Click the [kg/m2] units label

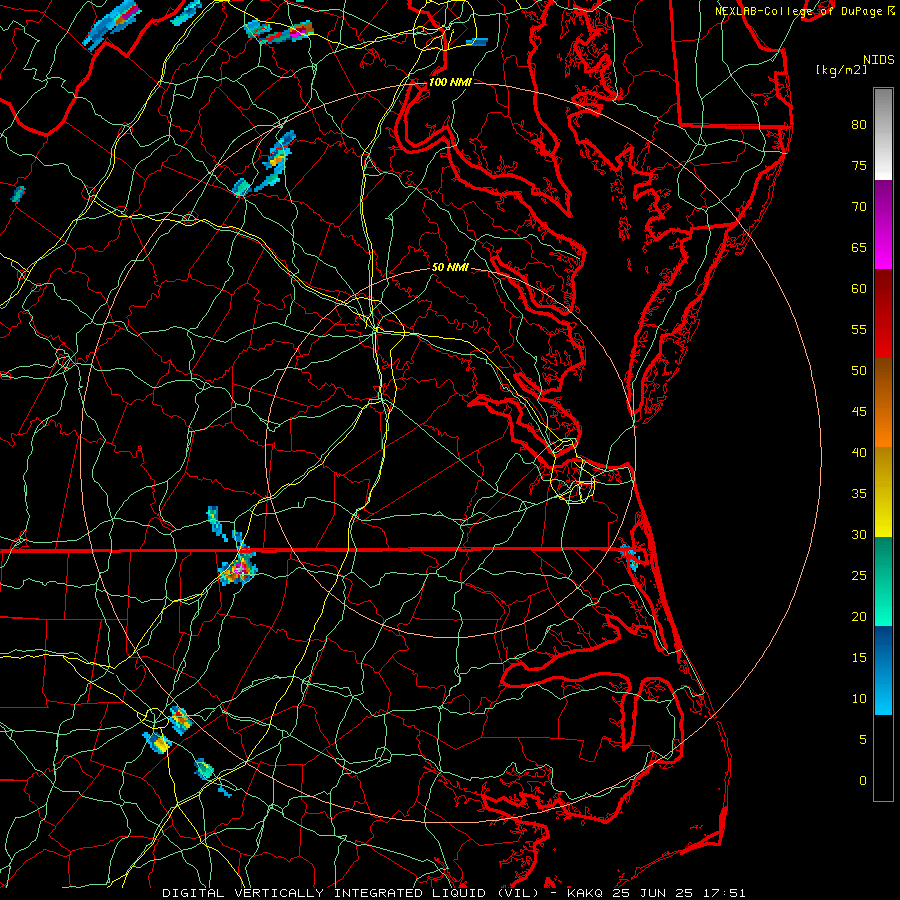pyautogui.click(x=841, y=69)
